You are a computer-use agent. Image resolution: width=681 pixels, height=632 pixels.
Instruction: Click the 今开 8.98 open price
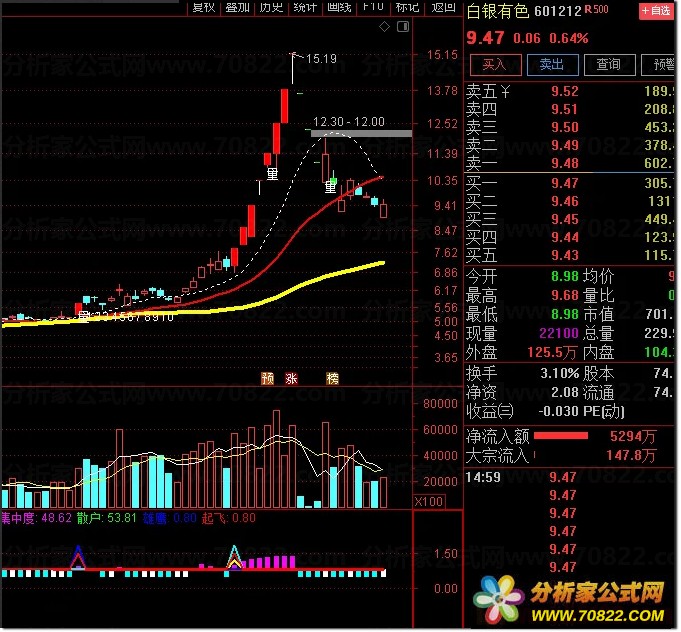pyautogui.click(x=565, y=276)
